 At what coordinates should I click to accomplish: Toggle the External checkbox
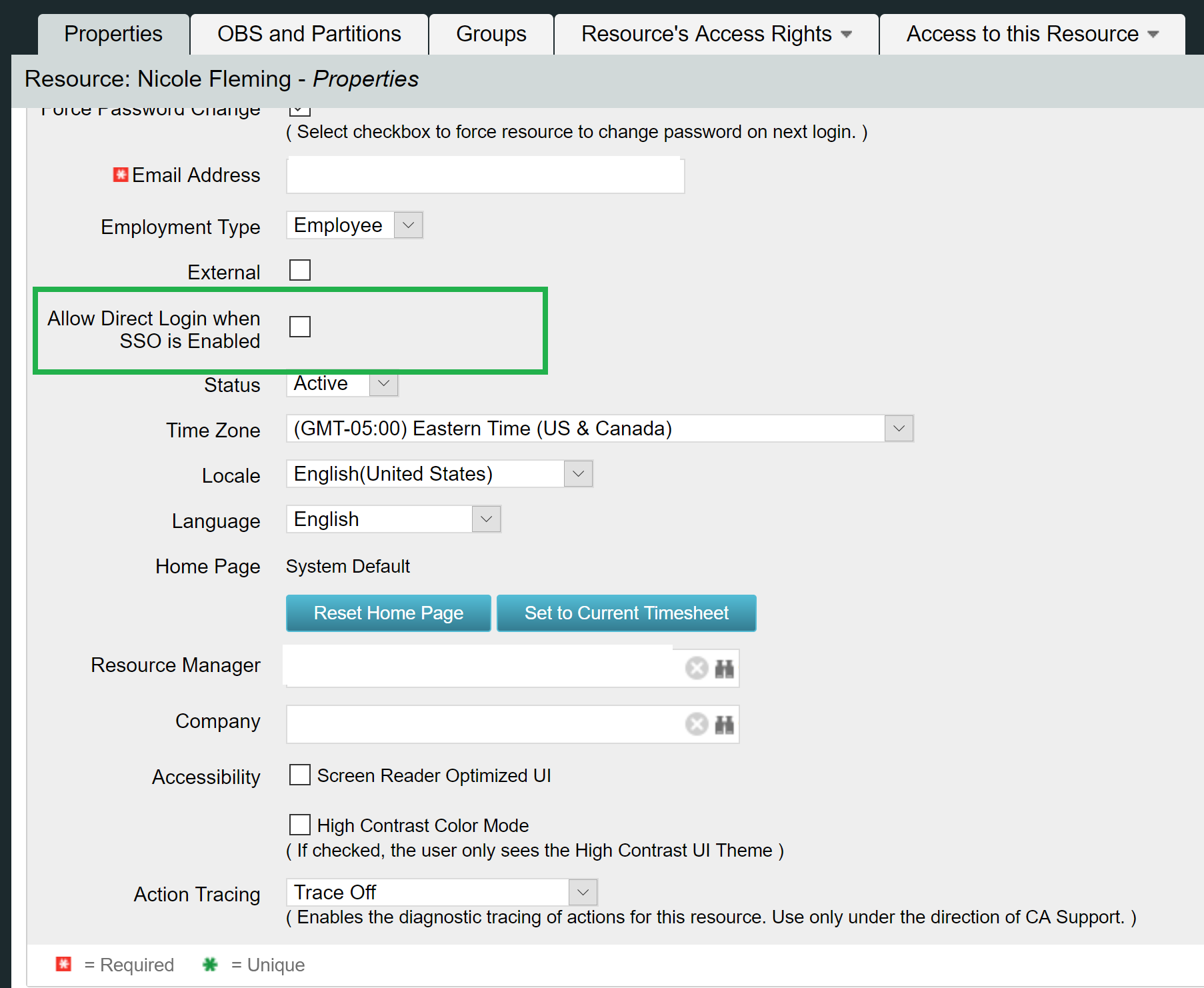coord(300,271)
